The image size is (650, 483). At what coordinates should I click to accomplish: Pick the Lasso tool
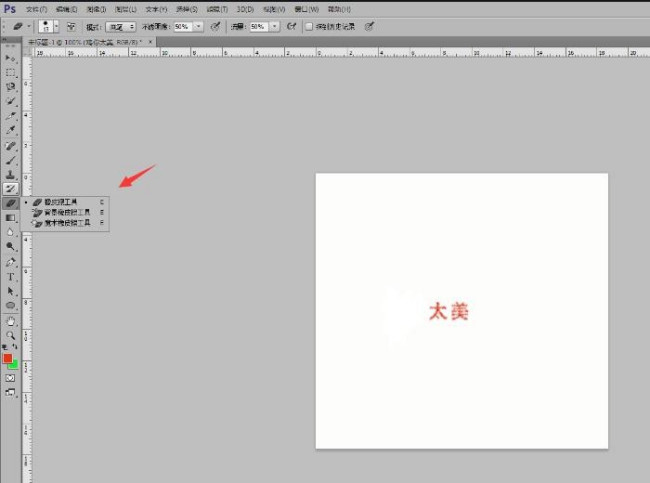tap(11, 87)
